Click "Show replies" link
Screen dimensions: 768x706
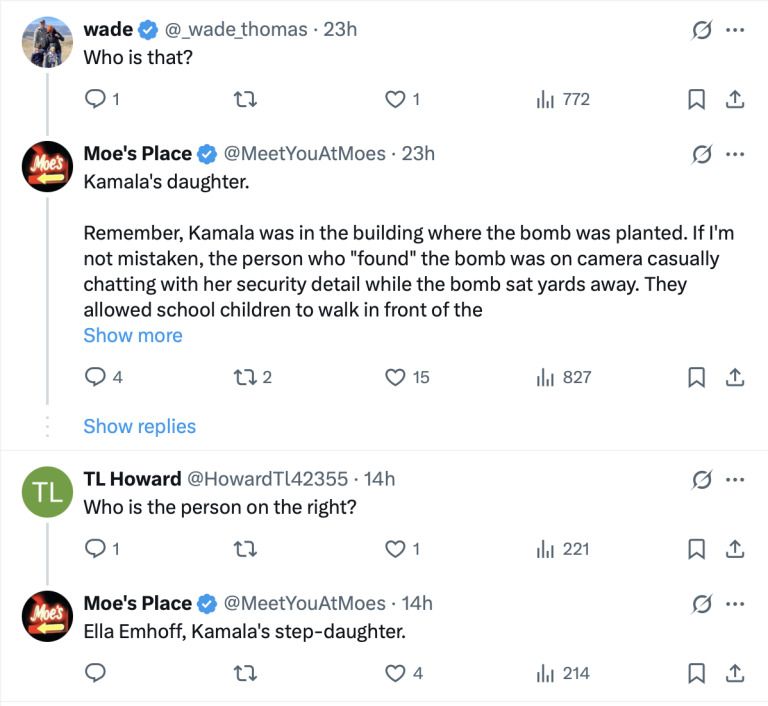pyautogui.click(x=139, y=426)
